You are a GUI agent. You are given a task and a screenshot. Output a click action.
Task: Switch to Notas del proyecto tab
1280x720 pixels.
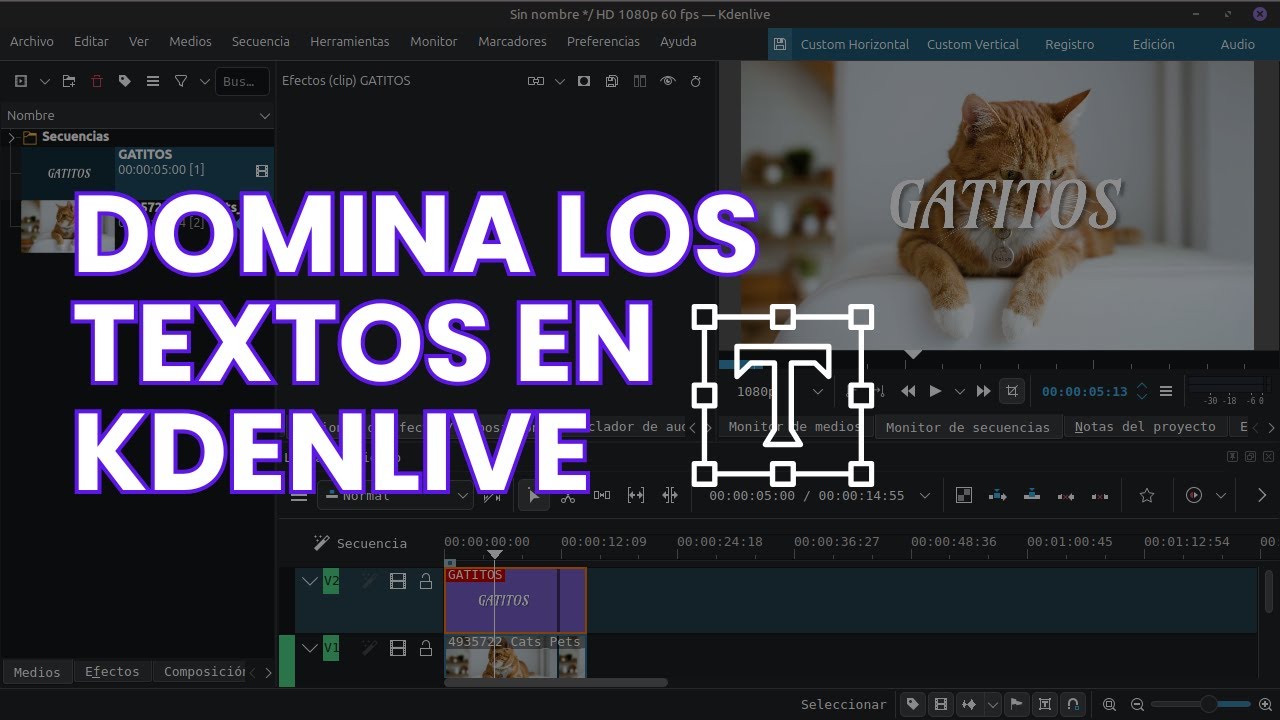[1145, 427]
